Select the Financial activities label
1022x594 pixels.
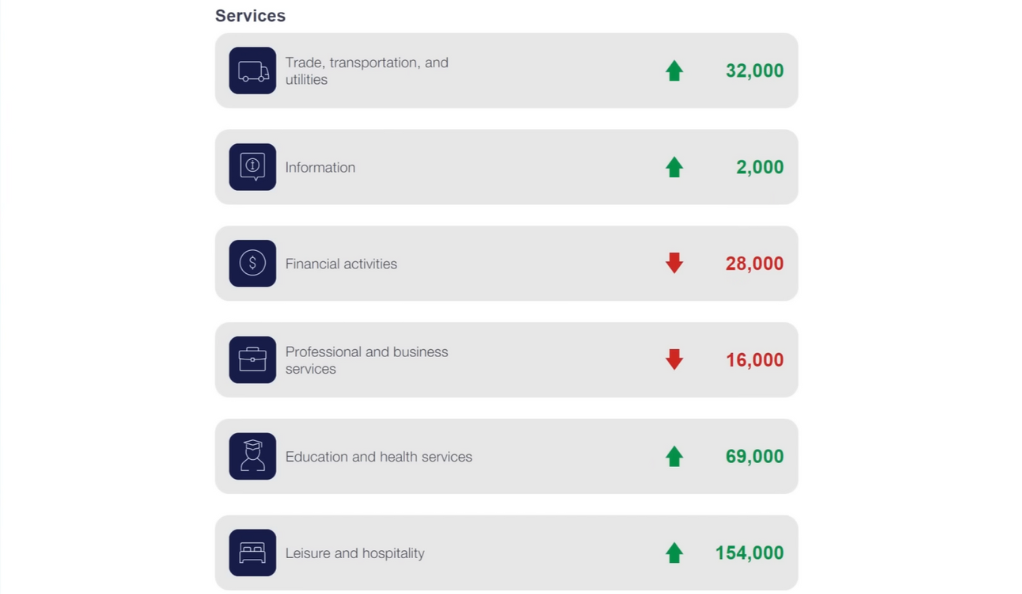[x=341, y=263]
